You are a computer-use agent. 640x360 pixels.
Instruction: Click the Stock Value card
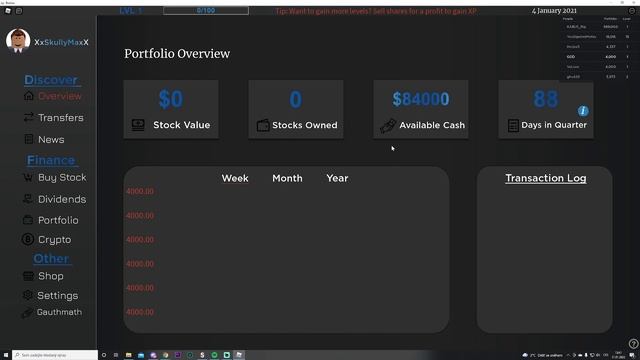click(x=171, y=109)
